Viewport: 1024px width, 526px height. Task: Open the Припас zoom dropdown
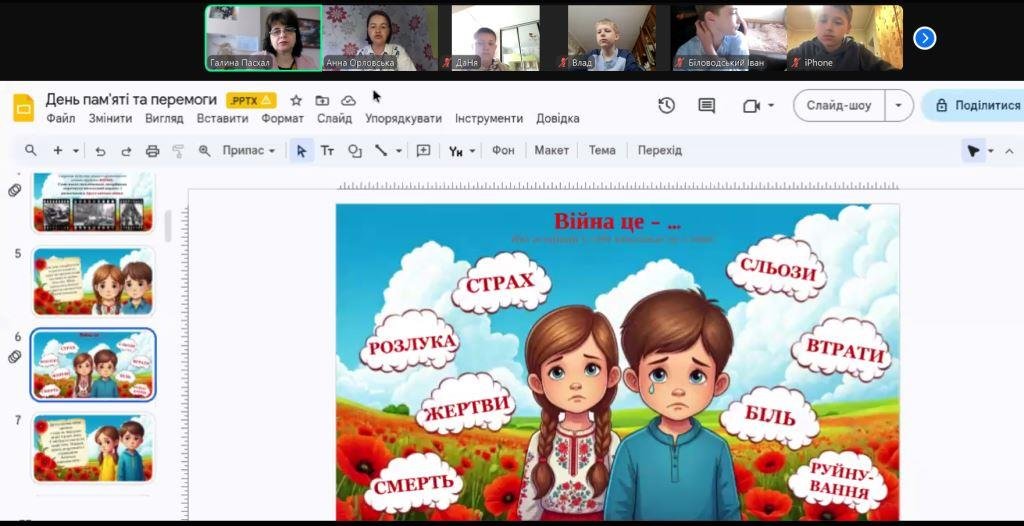(x=248, y=150)
